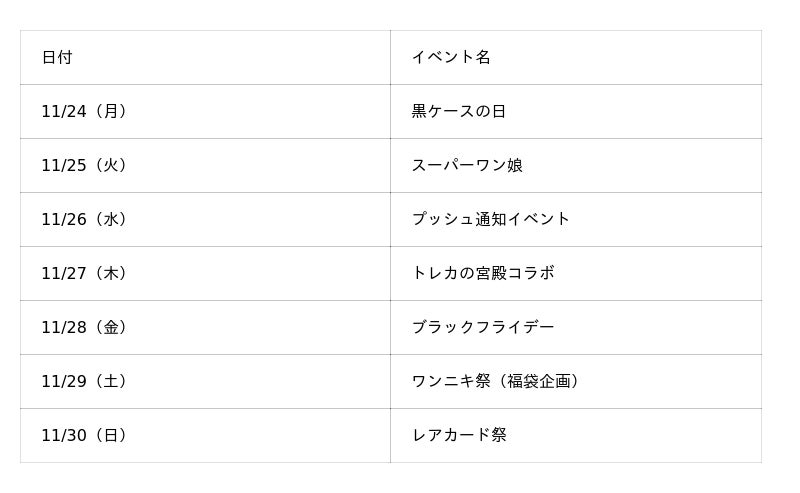Screen dimensions: 800x493
Task: Select the 黒ケースの日 event cell
Action: [459, 112]
